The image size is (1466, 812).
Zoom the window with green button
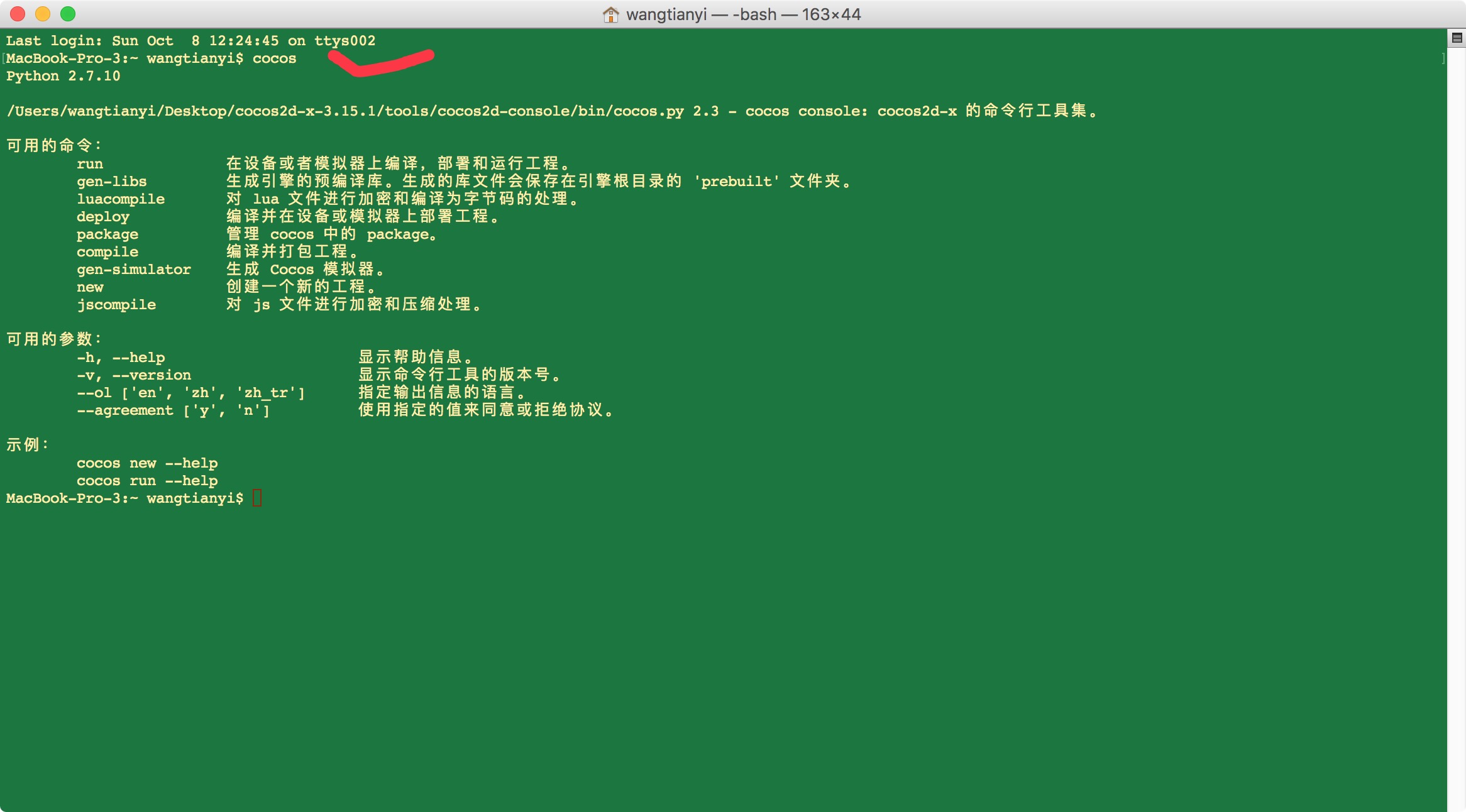[x=68, y=14]
